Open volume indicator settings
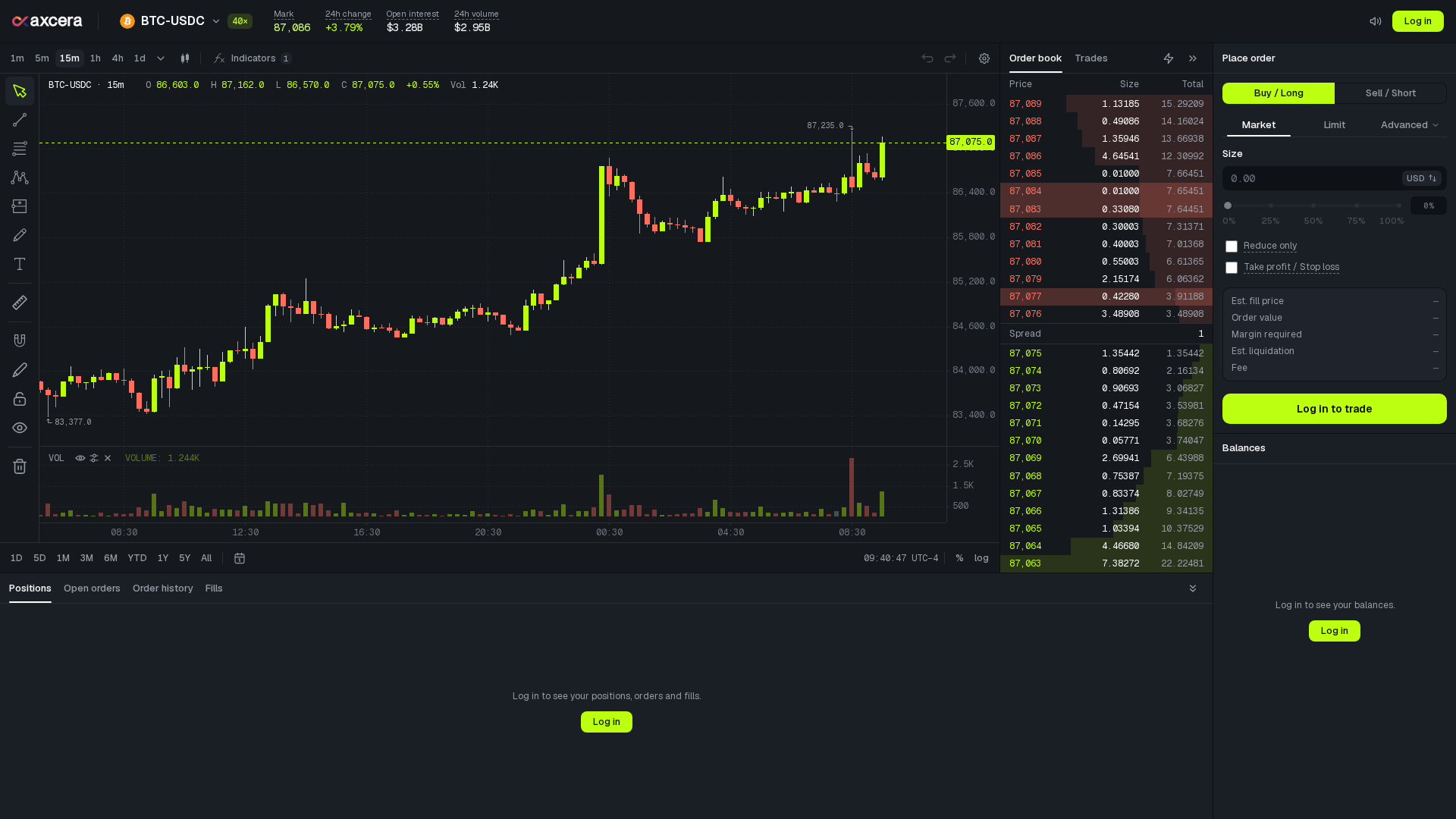Viewport: 1456px width, 819px height. click(94, 458)
